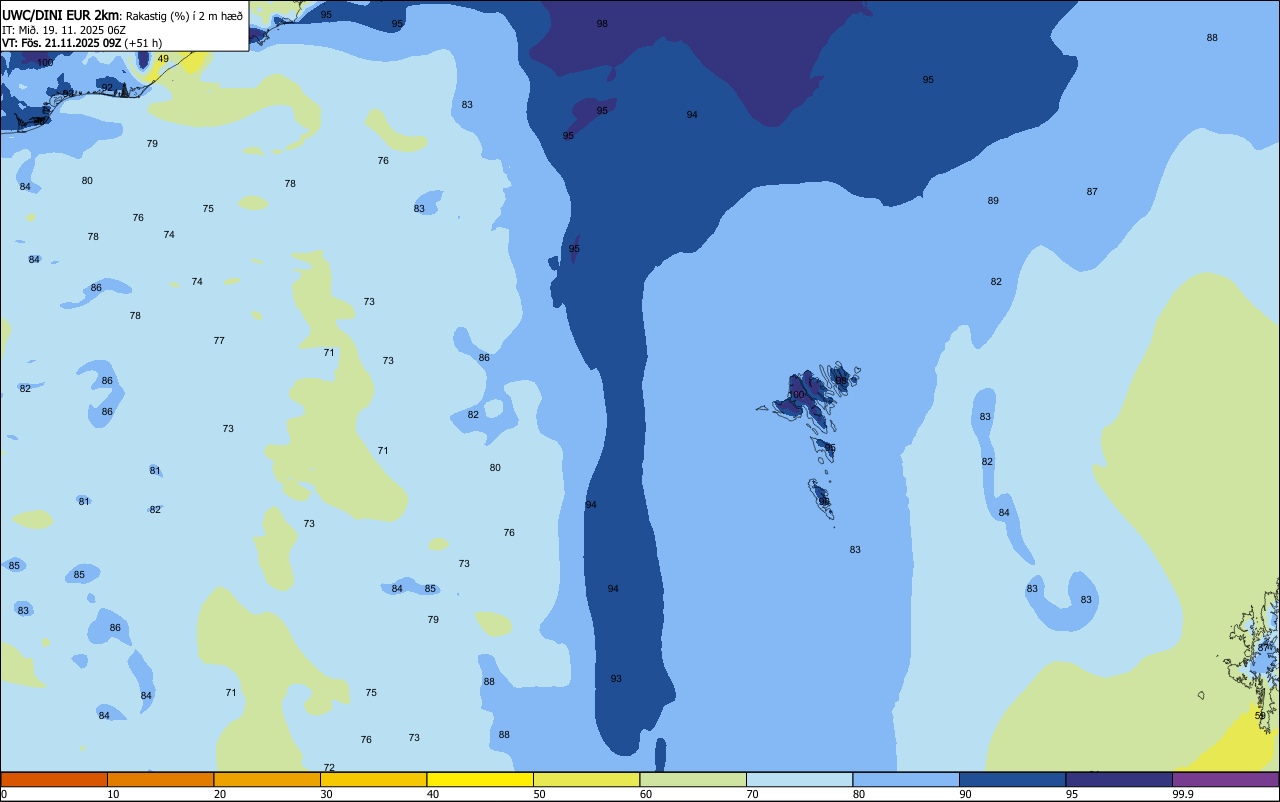This screenshot has width=1280, height=802.
Task: Click the "(+51 h)" forecast offset text
Action: click(144, 43)
